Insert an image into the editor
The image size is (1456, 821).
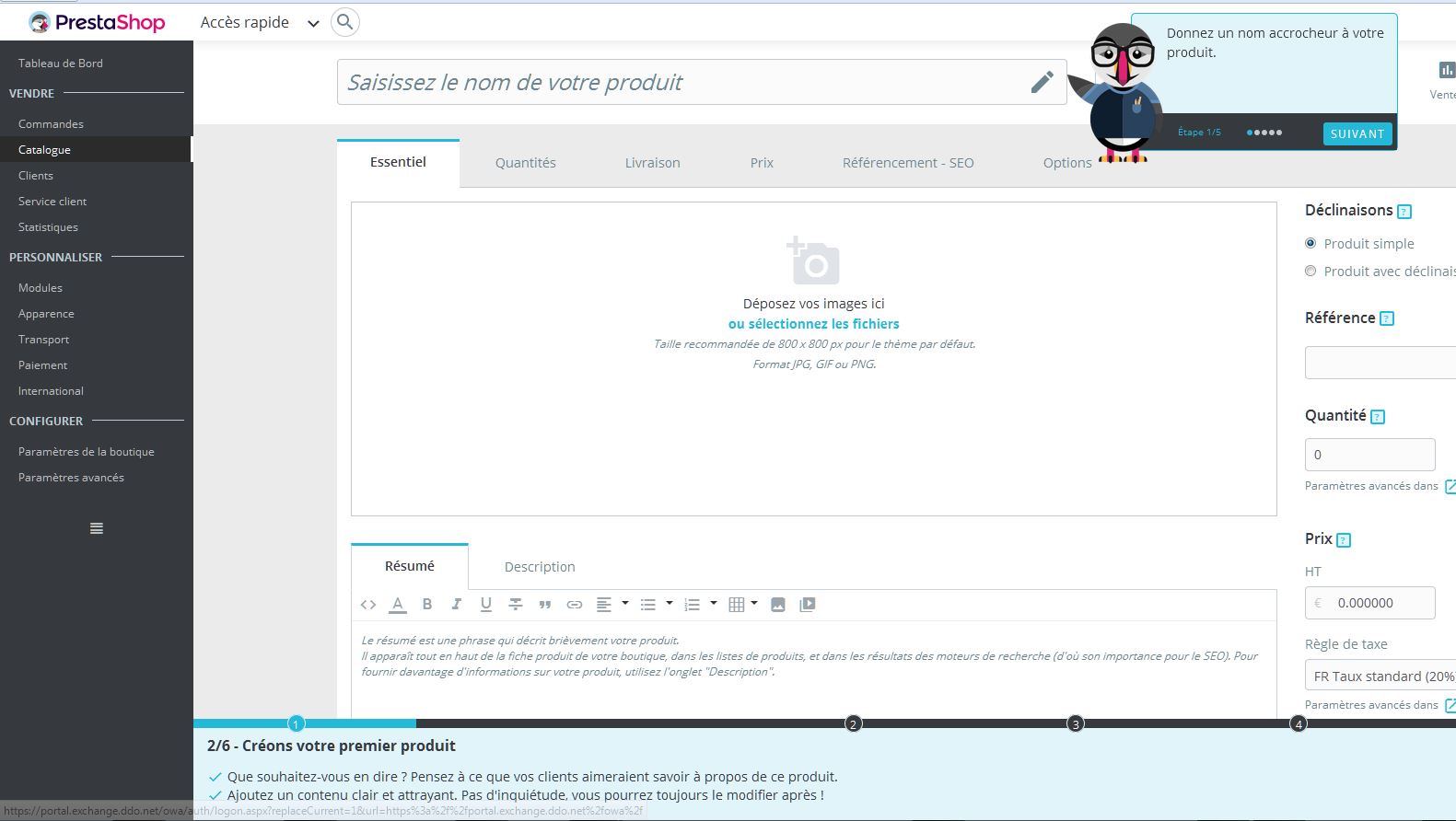click(778, 605)
